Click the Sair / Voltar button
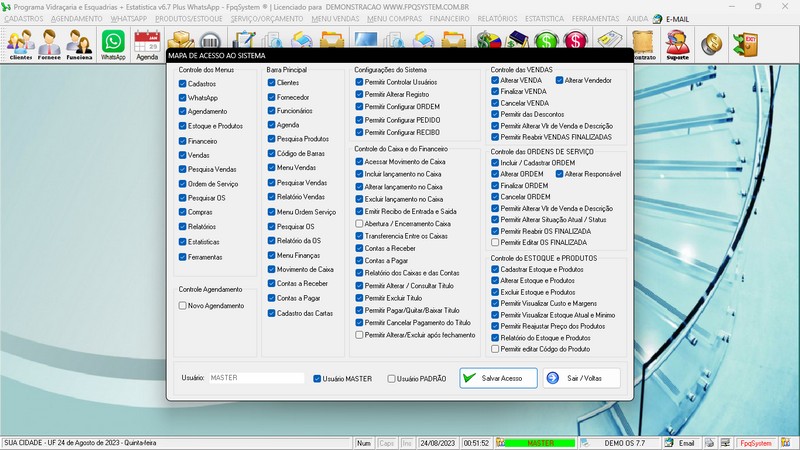 (582, 378)
